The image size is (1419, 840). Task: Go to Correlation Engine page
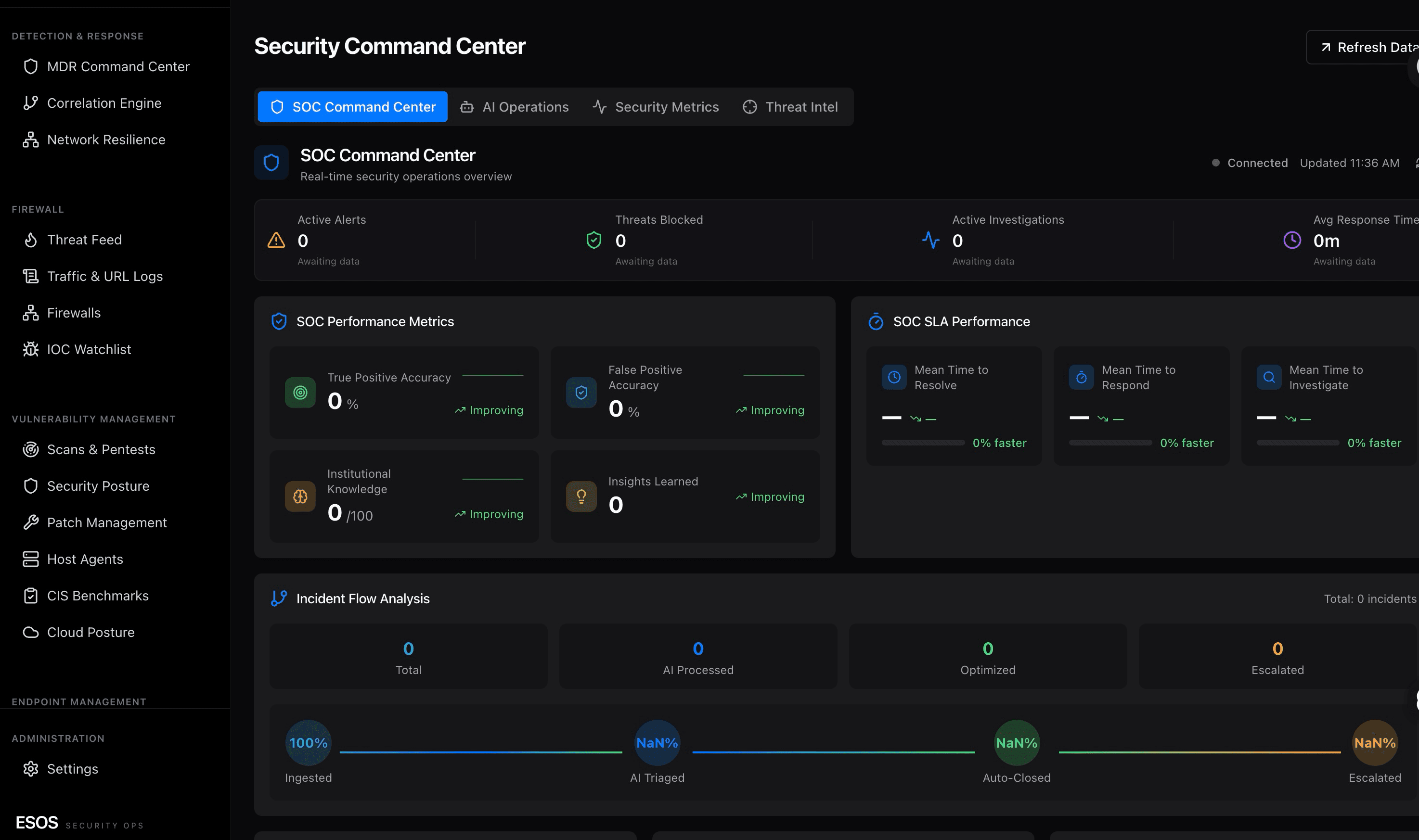coord(115,103)
